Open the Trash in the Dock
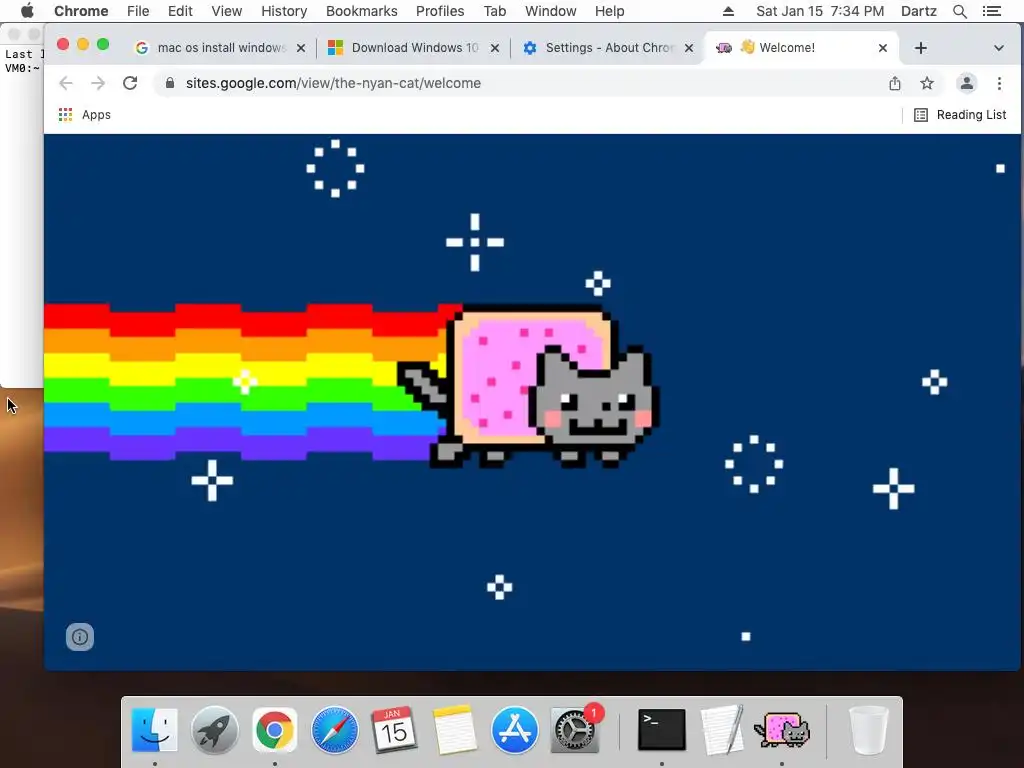Screen dimensions: 1024x768 (868, 730)
